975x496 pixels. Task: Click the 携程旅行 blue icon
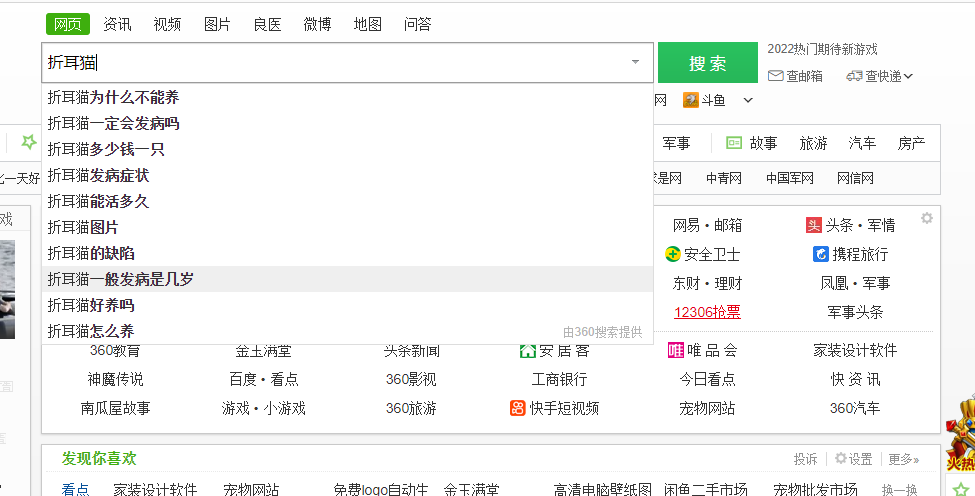coord(821,254)
